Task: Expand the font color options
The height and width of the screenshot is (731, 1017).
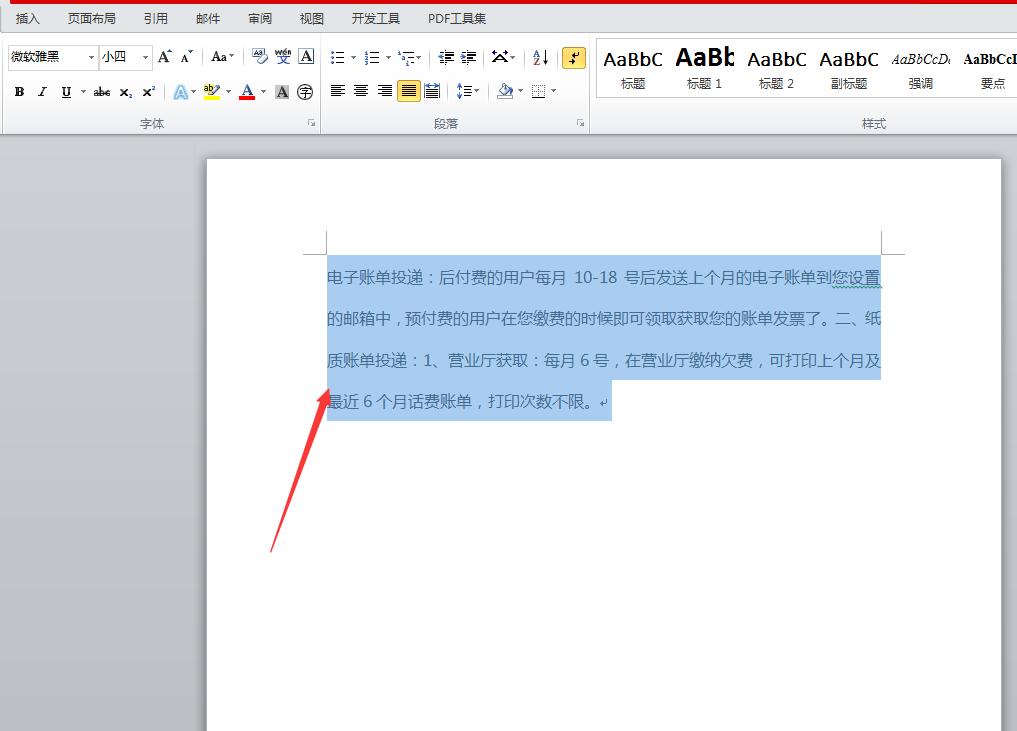Action: (x=262, y=91)
